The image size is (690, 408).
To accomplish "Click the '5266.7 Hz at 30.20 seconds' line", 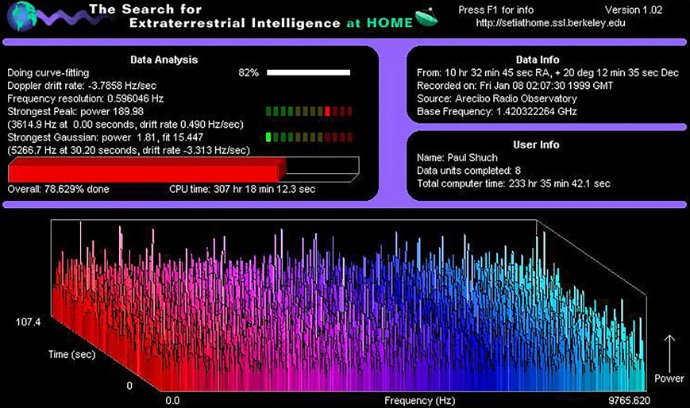I will click(x=128, y=151).
